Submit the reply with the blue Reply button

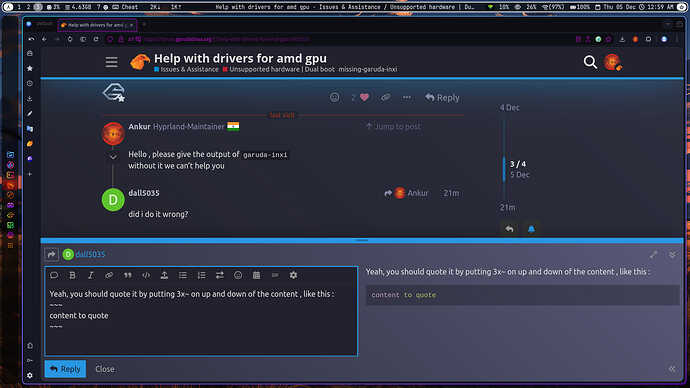click(x=65, y=369)
